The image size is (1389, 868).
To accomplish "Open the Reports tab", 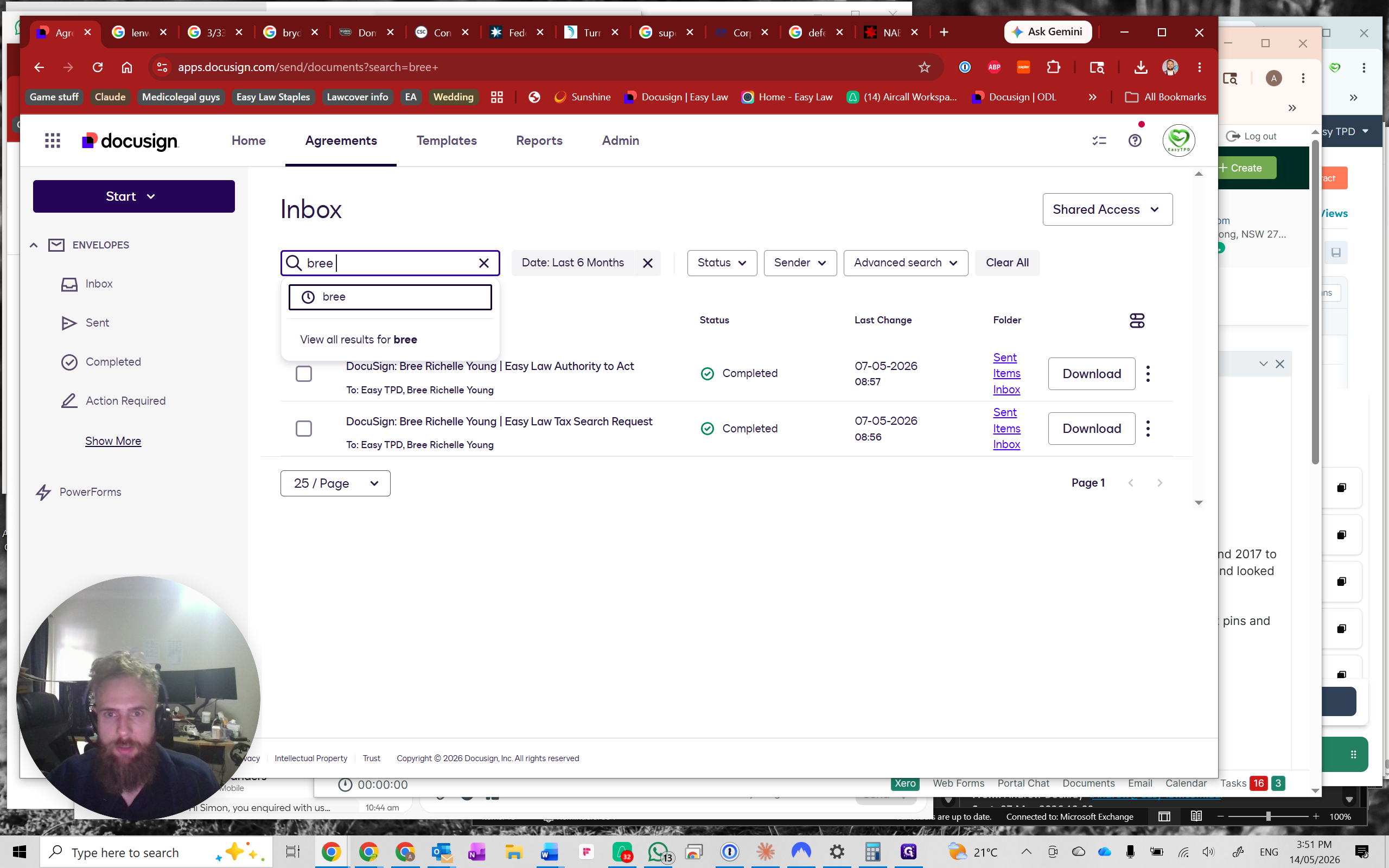I will tap(539, 141).
